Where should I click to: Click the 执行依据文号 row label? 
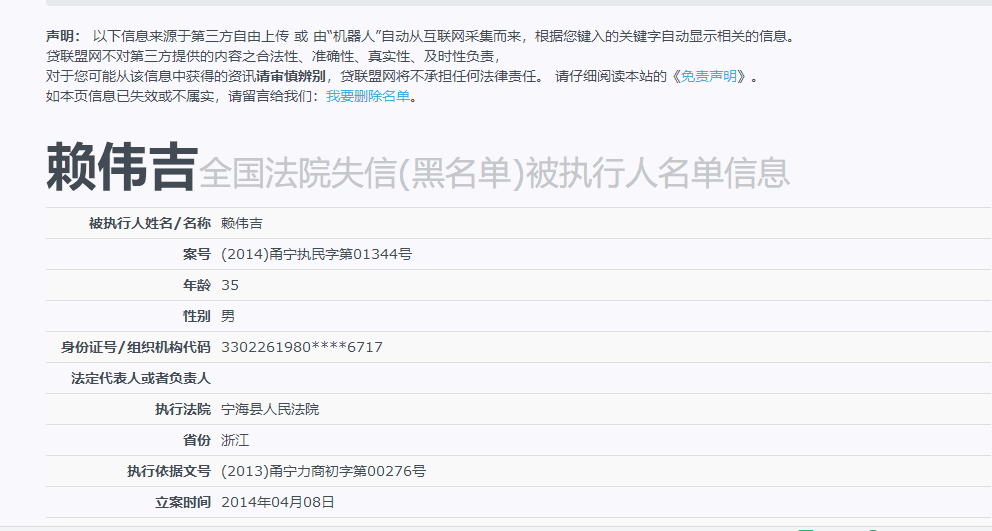169,471
